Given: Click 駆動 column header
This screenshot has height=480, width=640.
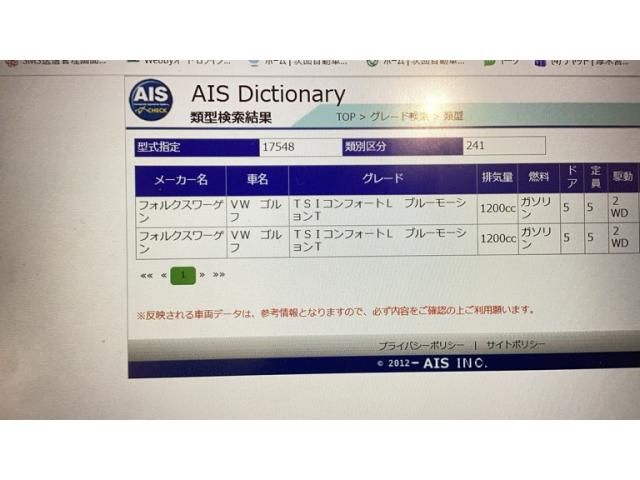Looking at the screenshot, I should 623,176.
